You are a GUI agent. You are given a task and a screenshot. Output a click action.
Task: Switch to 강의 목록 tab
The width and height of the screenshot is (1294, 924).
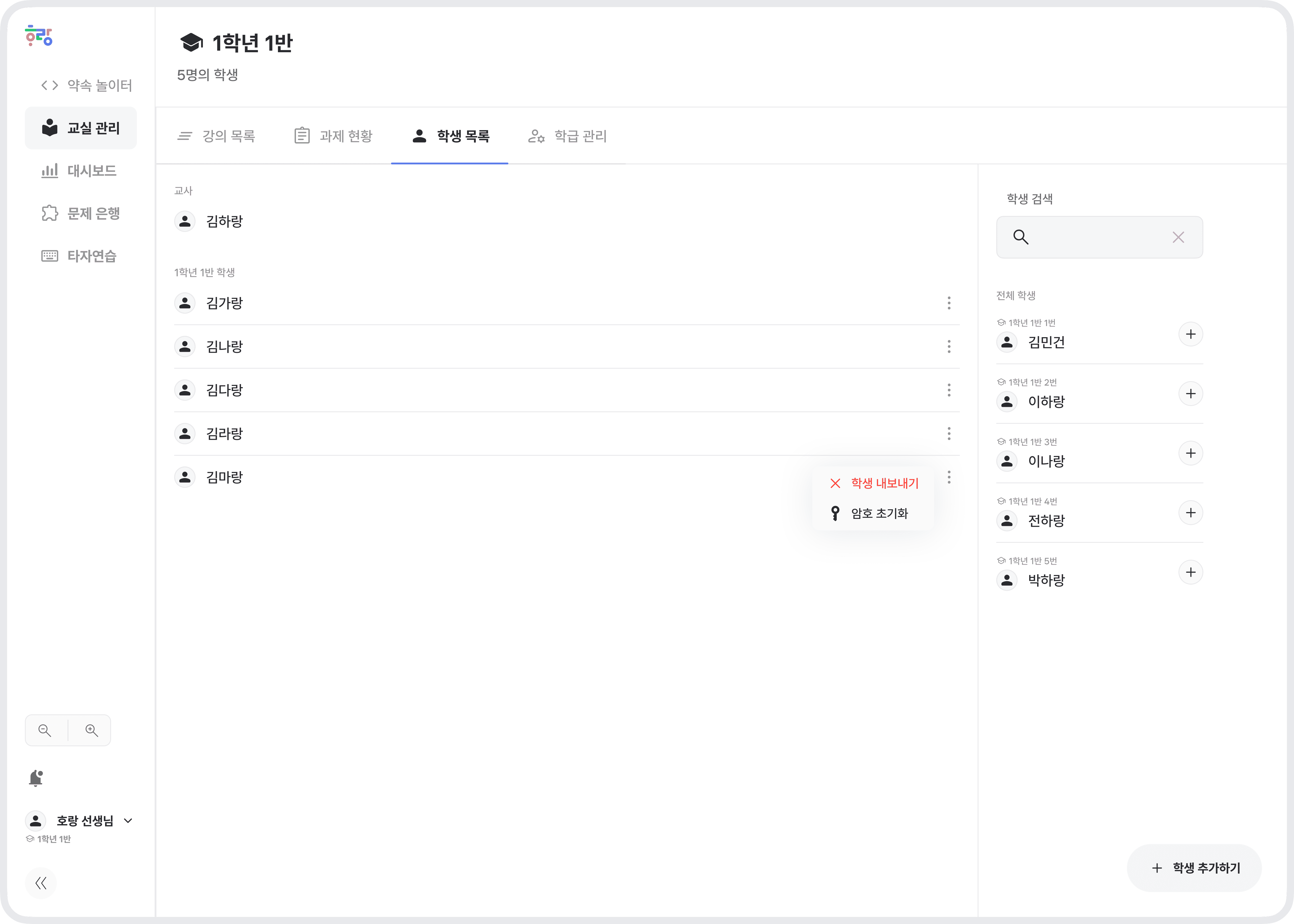click(217, 136)
